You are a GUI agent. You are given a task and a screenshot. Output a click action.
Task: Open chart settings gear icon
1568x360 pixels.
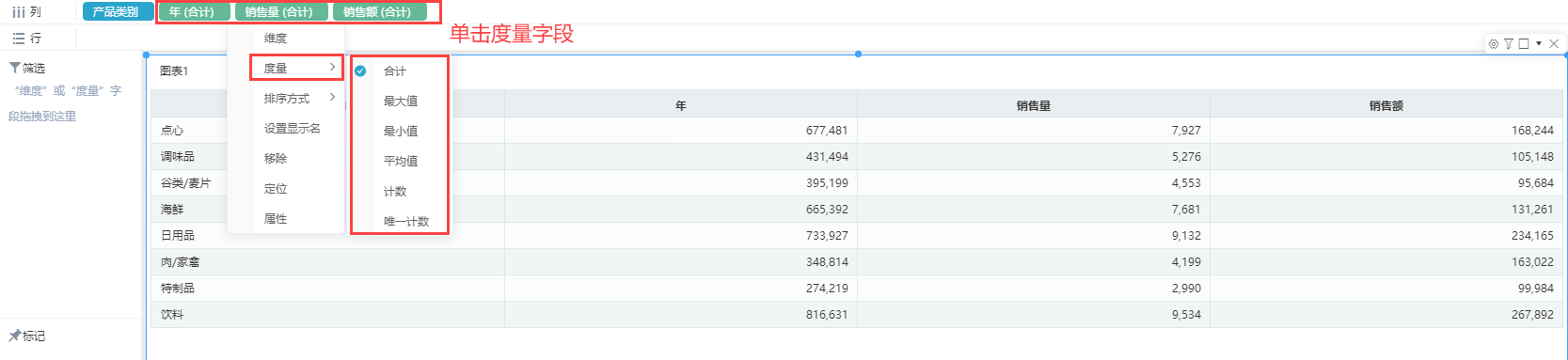click(1494, 44)
